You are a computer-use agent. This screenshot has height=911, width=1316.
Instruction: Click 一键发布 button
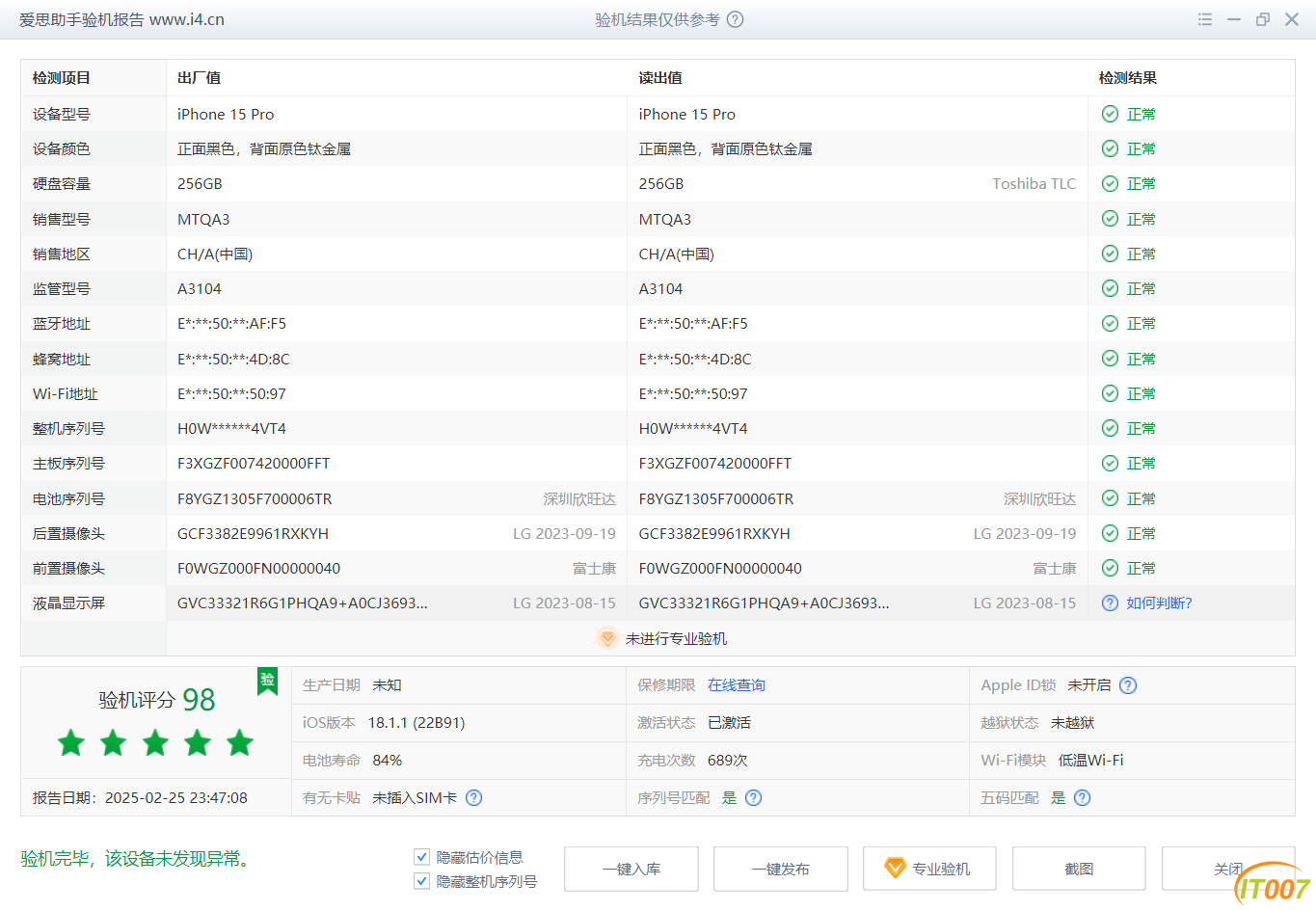[x=781, y=869]
